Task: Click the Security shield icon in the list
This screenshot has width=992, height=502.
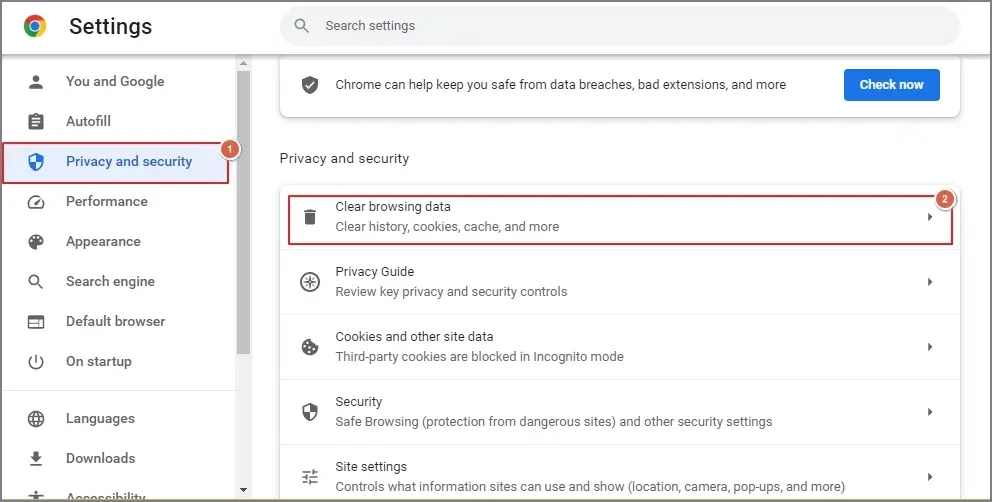Action: point(309,412)
